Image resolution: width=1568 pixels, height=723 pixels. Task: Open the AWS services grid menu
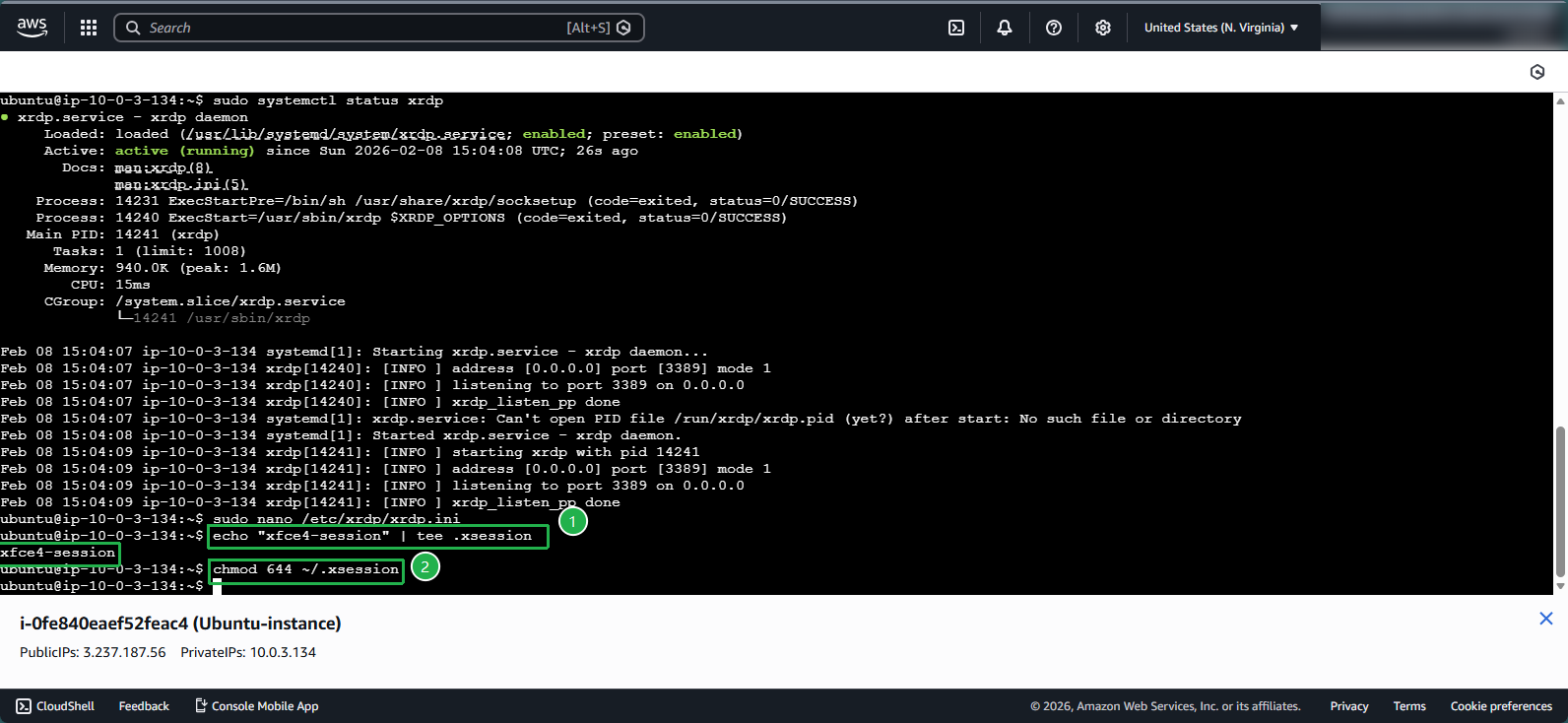(x=89, y=28)
